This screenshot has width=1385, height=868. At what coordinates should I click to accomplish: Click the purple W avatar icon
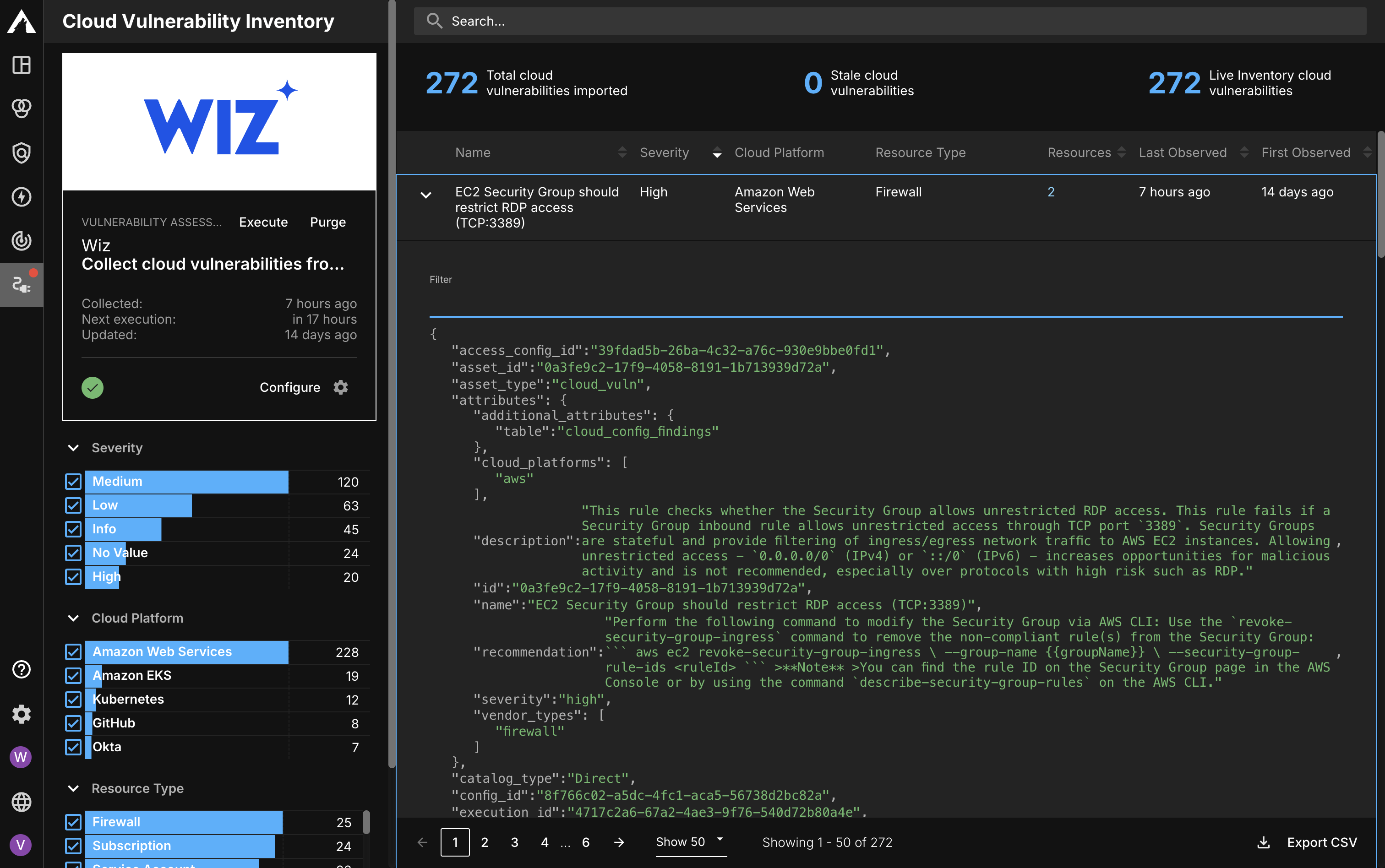click(21, 757)
